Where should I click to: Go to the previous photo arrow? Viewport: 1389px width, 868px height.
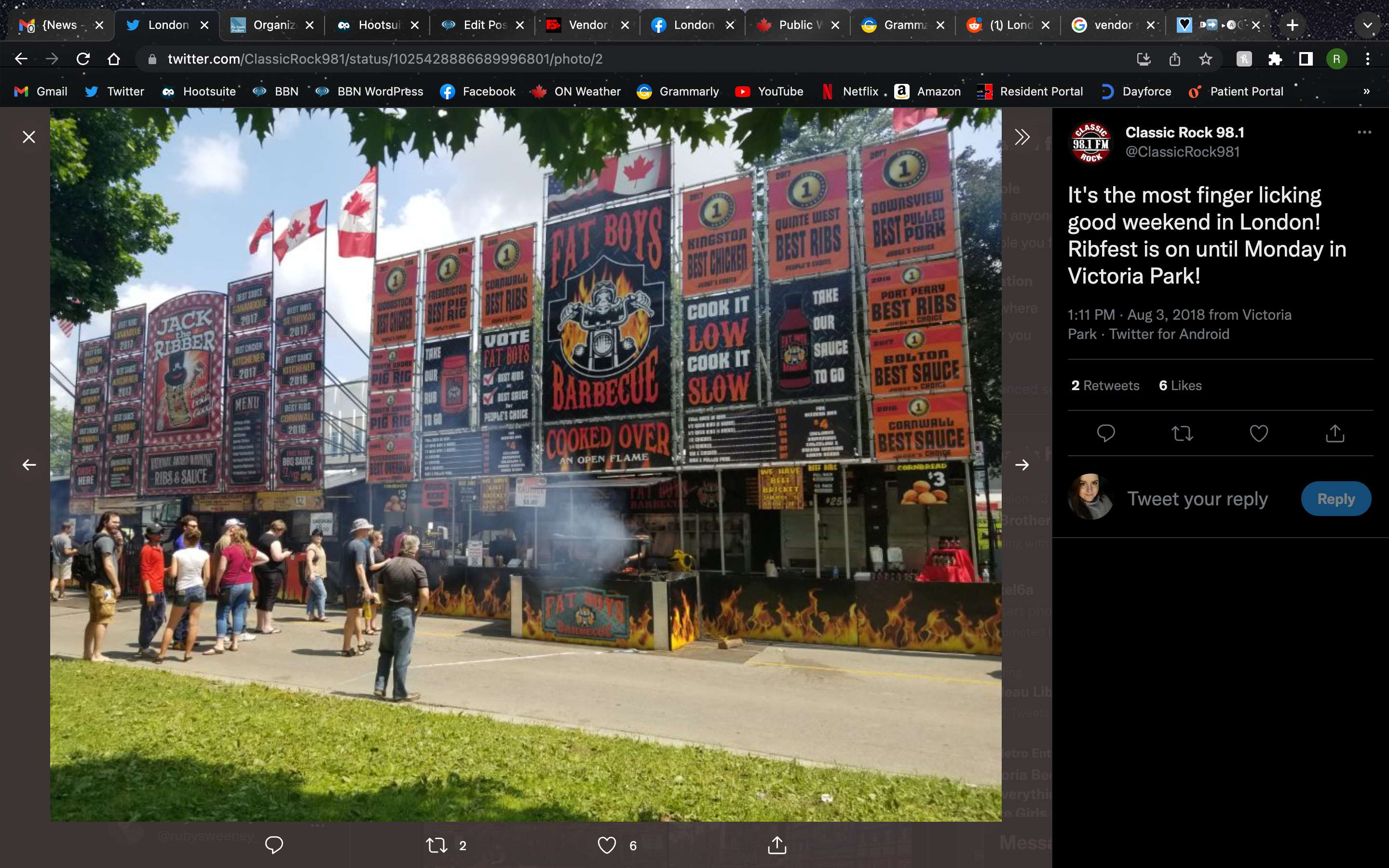pyautogui.click(x=29, y=464)
